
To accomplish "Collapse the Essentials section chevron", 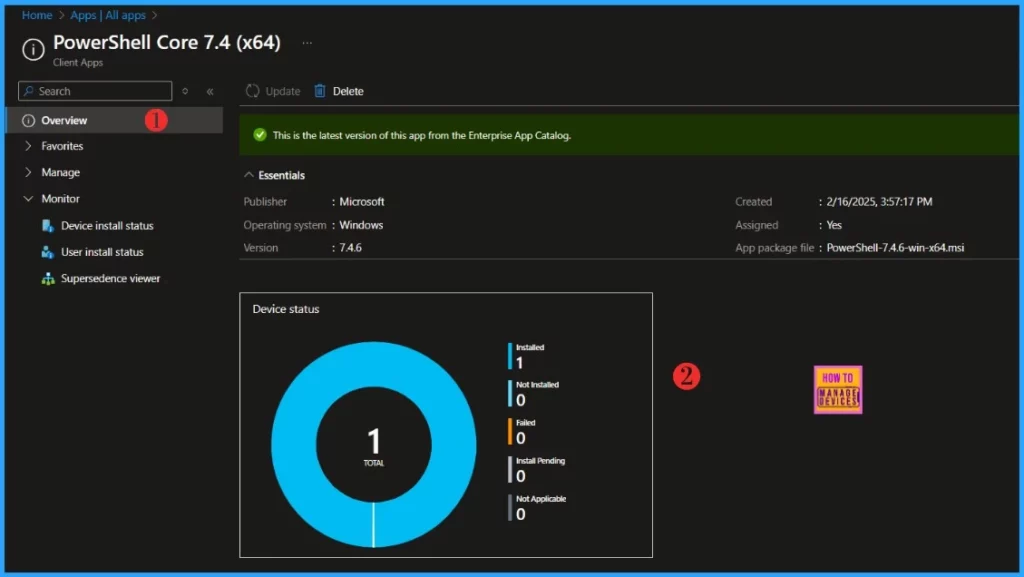I will click(x=249, y=175).
